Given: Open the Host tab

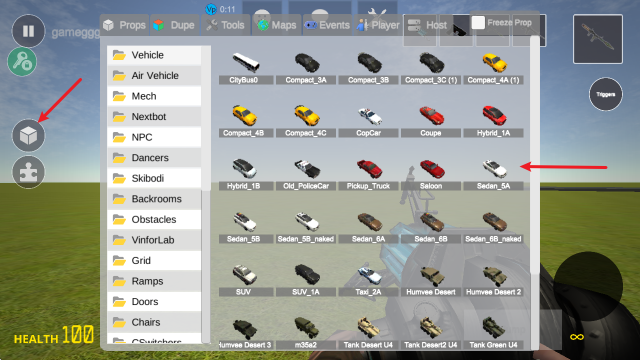Looking at the screenshot, I should 428,25.
